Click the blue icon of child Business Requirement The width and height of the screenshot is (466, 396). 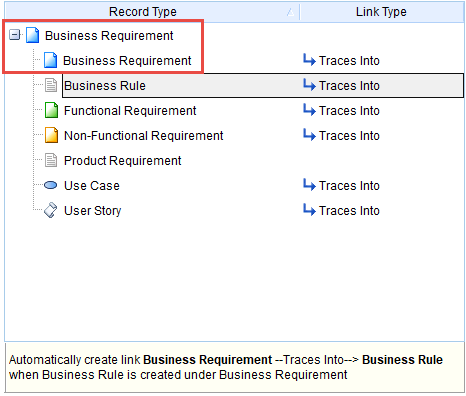click(51, 60)
